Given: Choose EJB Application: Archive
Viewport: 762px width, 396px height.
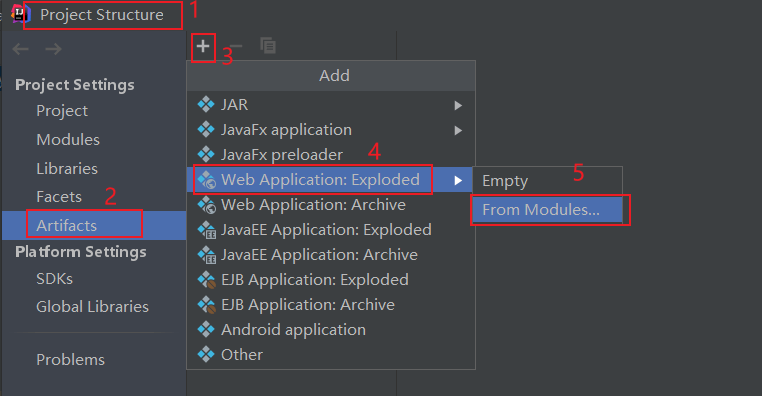Looking at the screenshot, I should pos(330,305).
